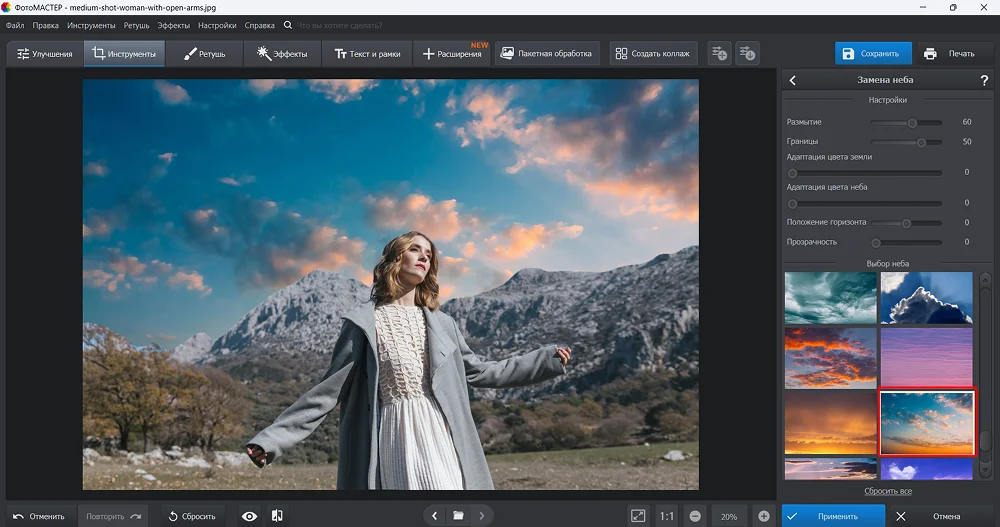Go to previous photo arrow

(x=435, y=516)
